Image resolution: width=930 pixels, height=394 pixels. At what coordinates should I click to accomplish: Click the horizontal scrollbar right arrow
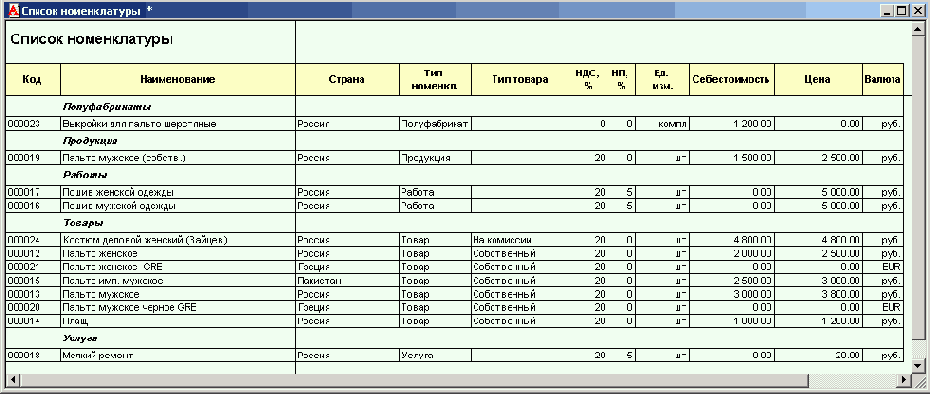(x=904, y=380)
